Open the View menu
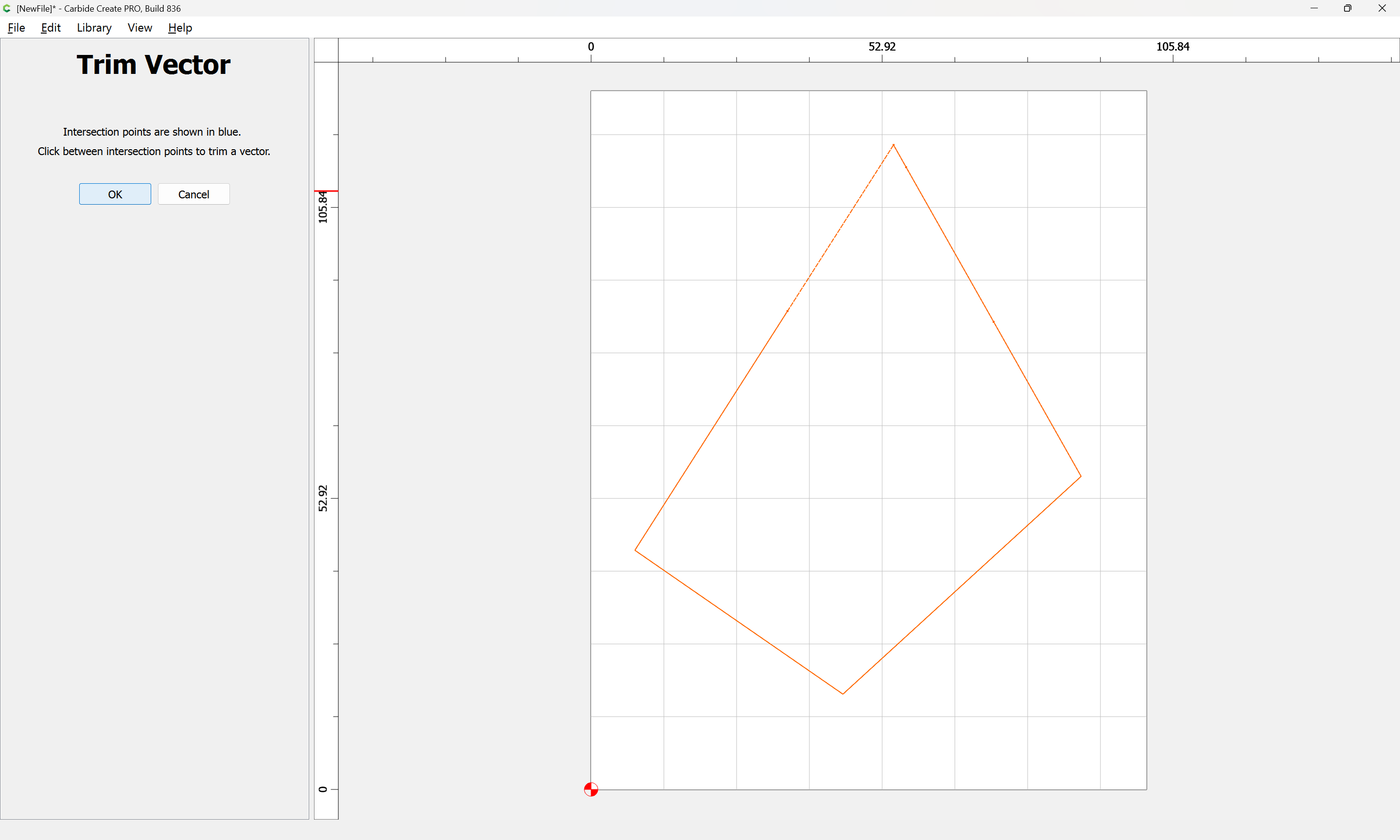 pyautogui.click(x=140, y=28)
